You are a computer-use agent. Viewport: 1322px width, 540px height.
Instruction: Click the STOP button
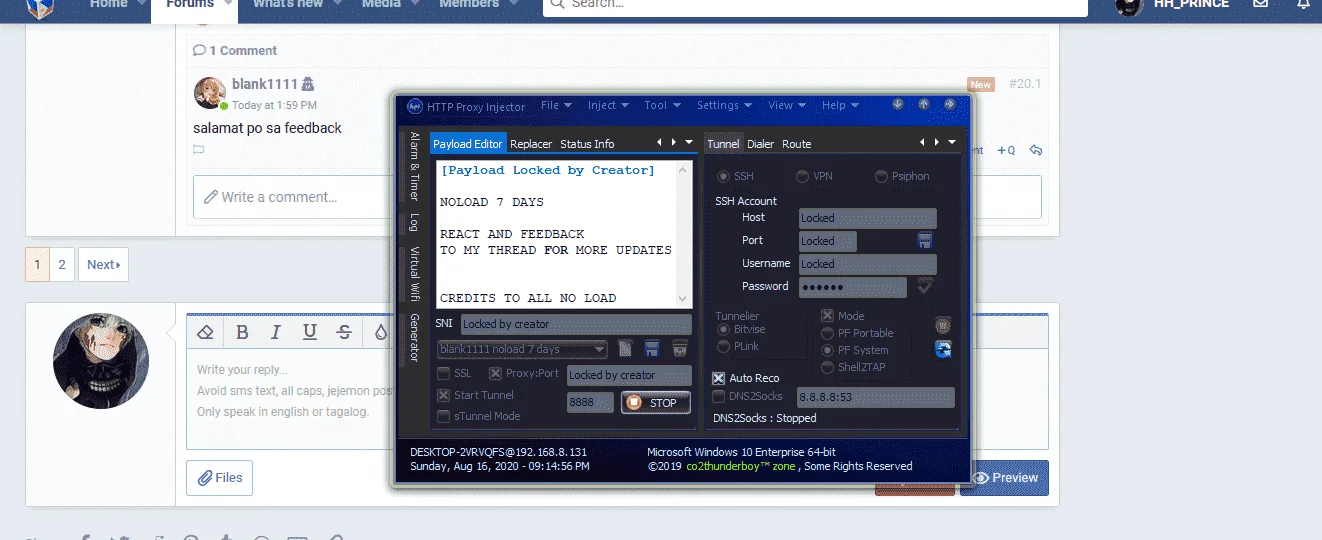655,403
